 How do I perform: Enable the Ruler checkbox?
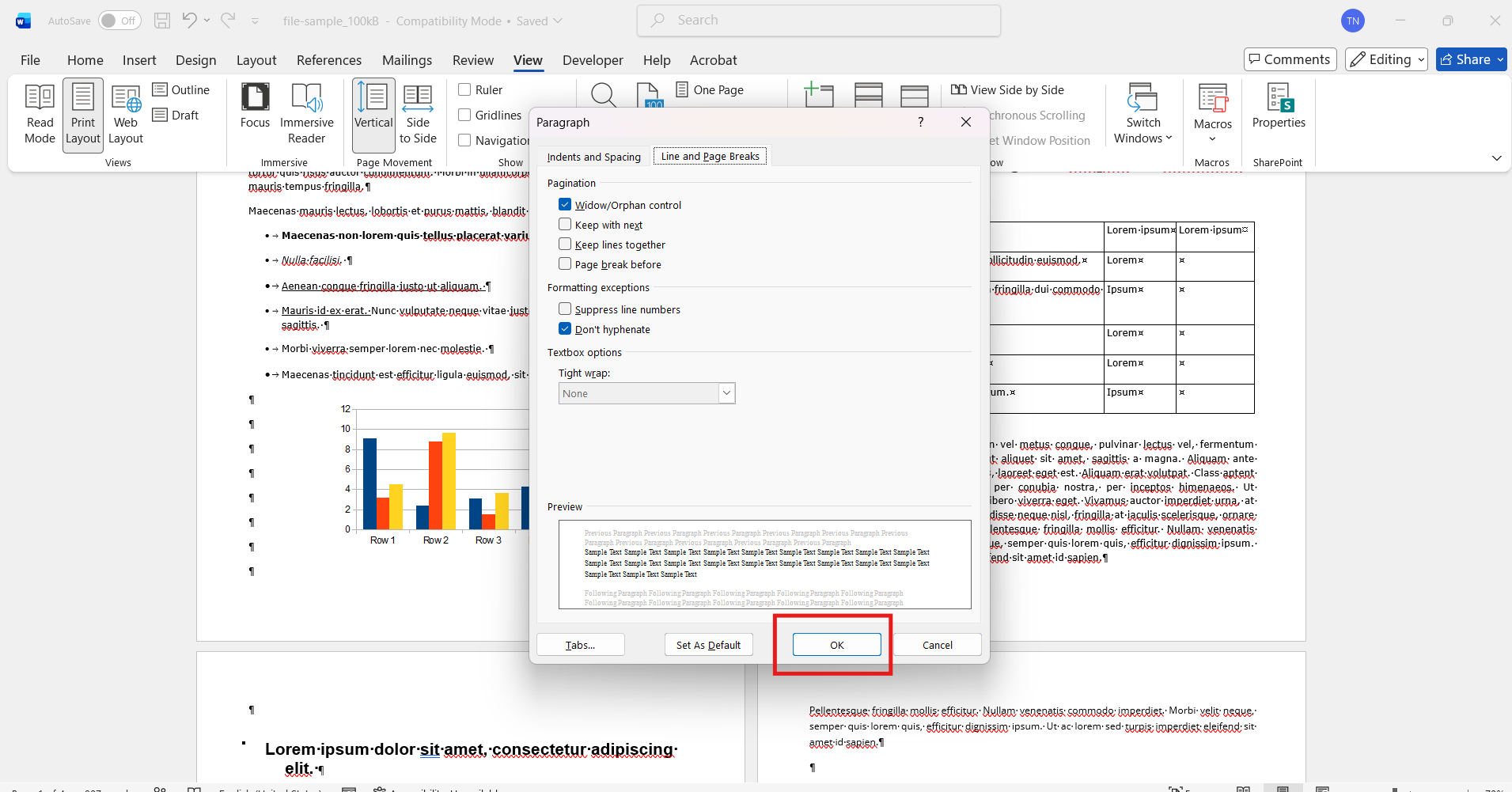pos(464,90)
